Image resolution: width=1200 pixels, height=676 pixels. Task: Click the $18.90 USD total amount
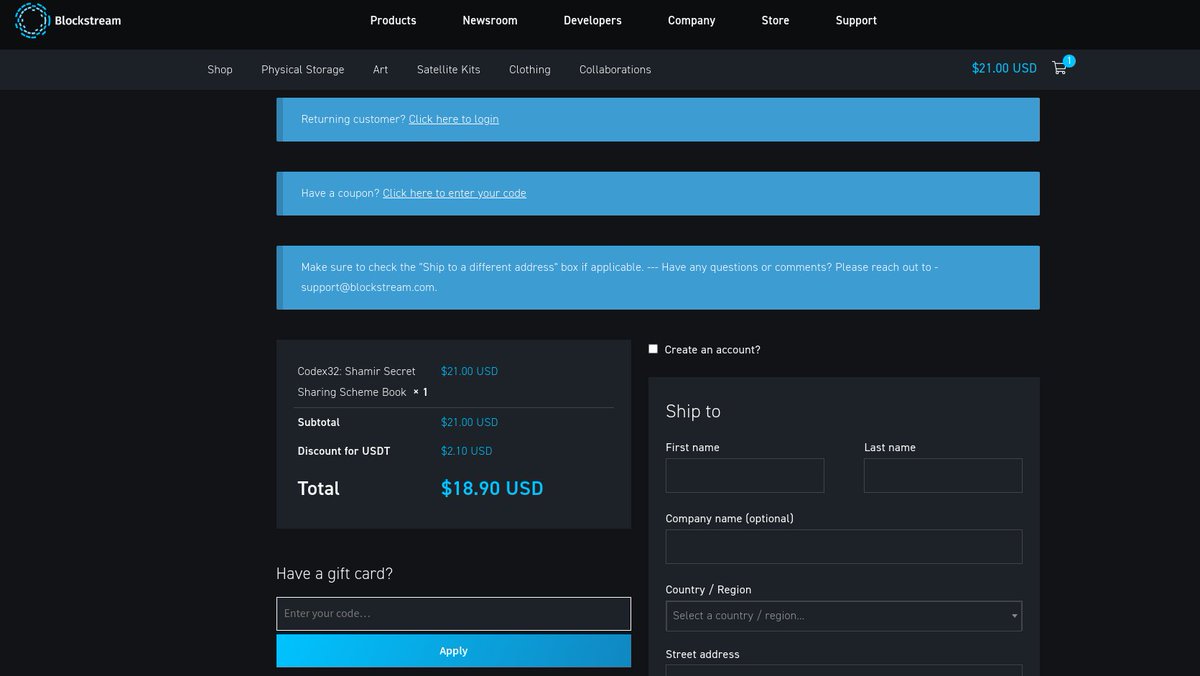pyautogui.click(x=492, y=488)
